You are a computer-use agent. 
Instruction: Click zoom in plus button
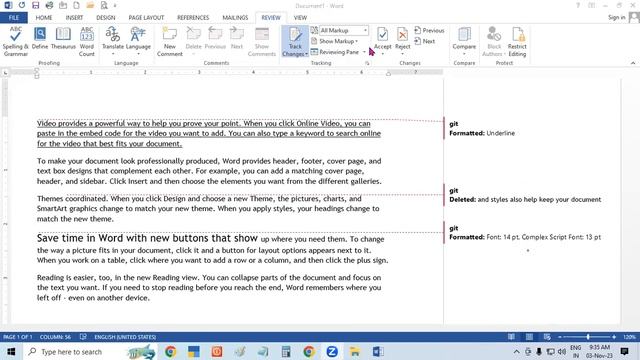click(614, 337)
